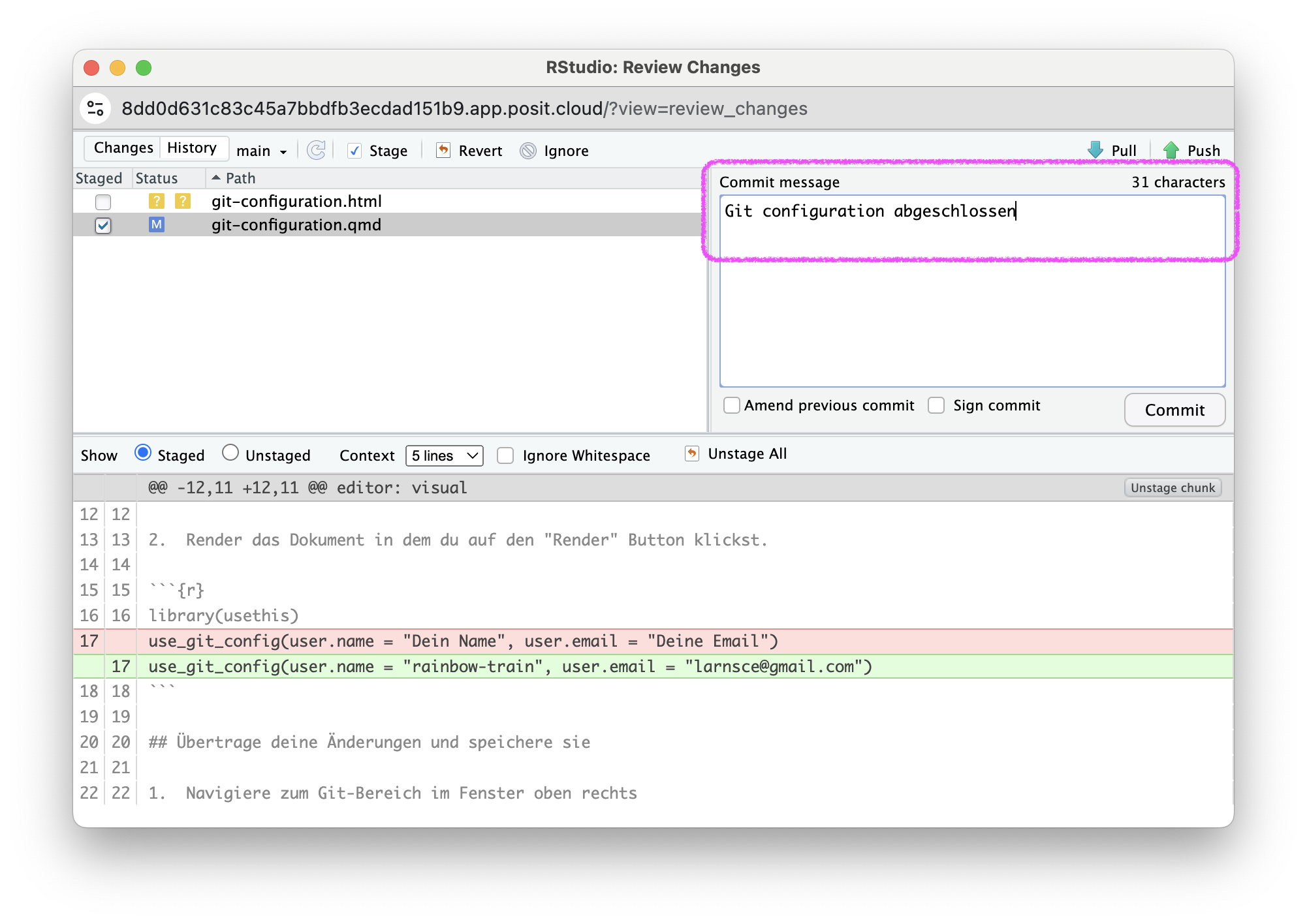
Task: Click the Pull button label
Action: (x=1124, y=151)
